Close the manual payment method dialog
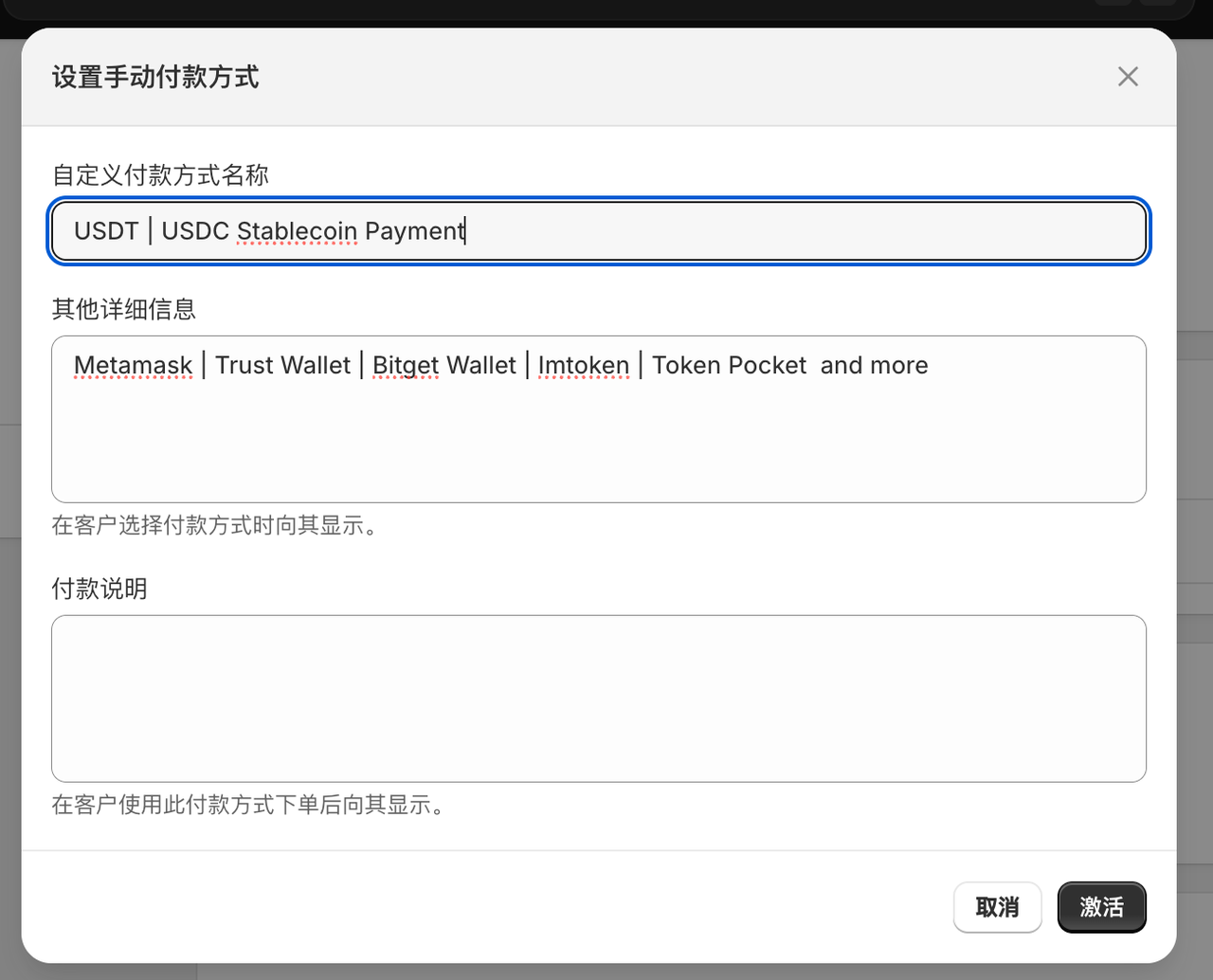 point(1127,77)
